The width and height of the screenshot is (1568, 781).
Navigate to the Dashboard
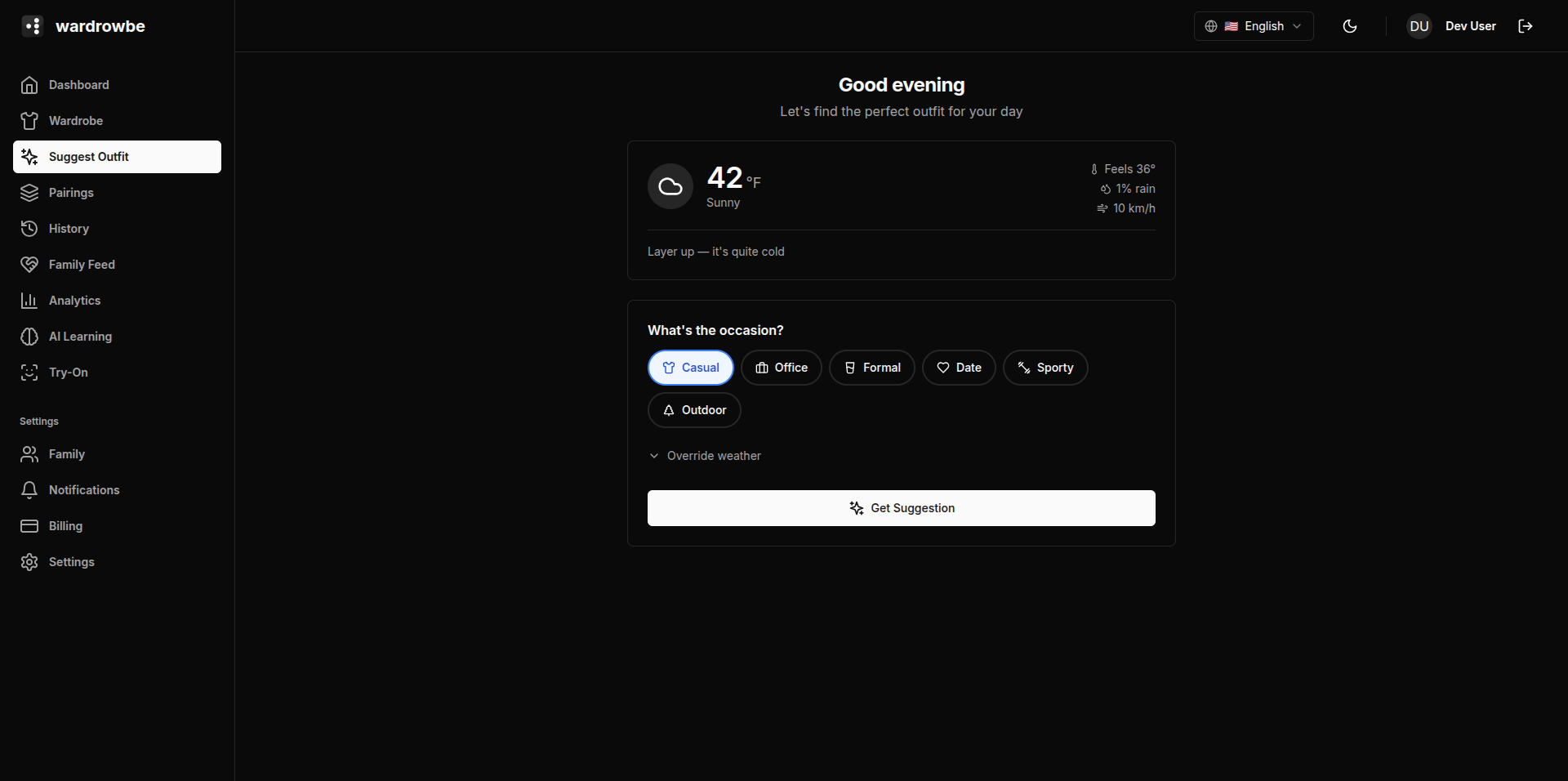[79, 85]
